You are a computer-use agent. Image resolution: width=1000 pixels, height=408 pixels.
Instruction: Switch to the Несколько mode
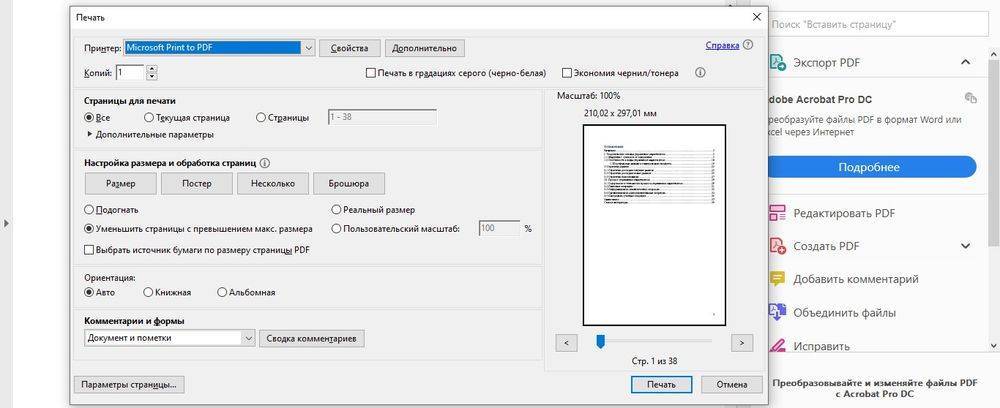[272, 184]
